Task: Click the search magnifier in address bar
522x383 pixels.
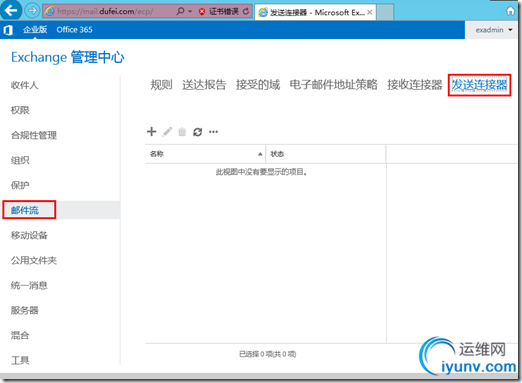Action: pyautogui.click(x=180, y=11)
